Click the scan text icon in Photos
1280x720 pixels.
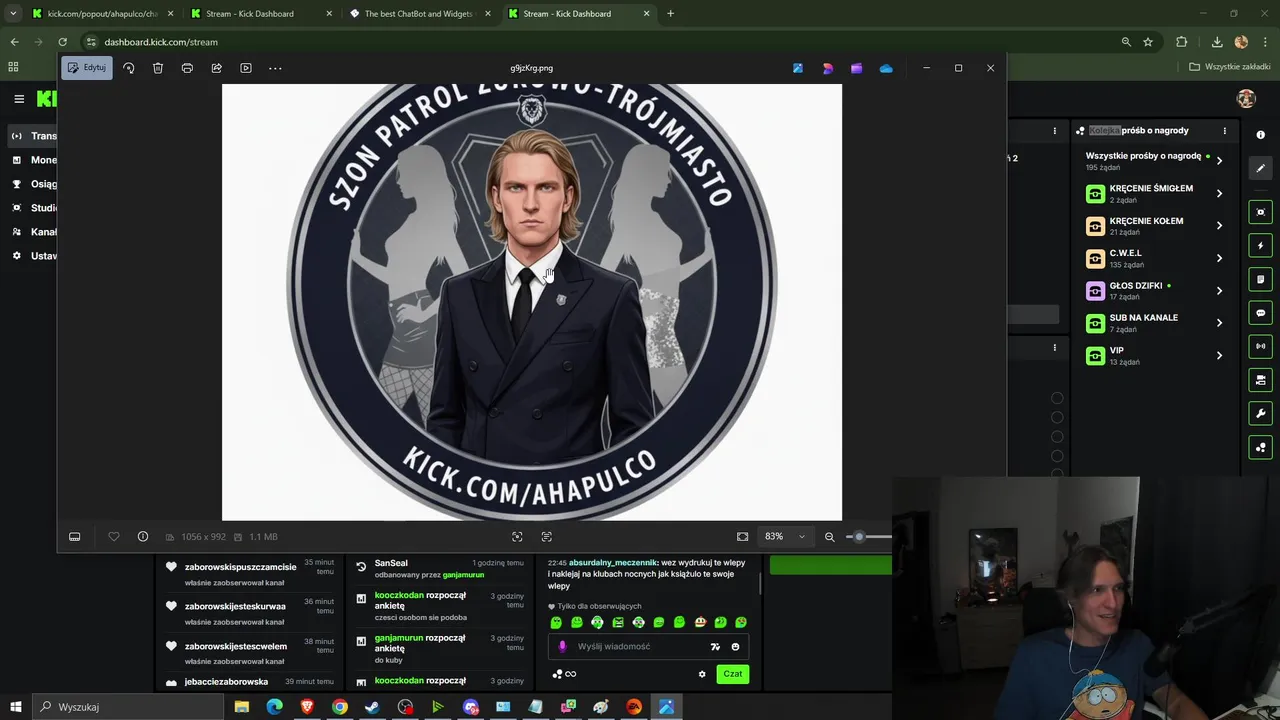point(546,537)
